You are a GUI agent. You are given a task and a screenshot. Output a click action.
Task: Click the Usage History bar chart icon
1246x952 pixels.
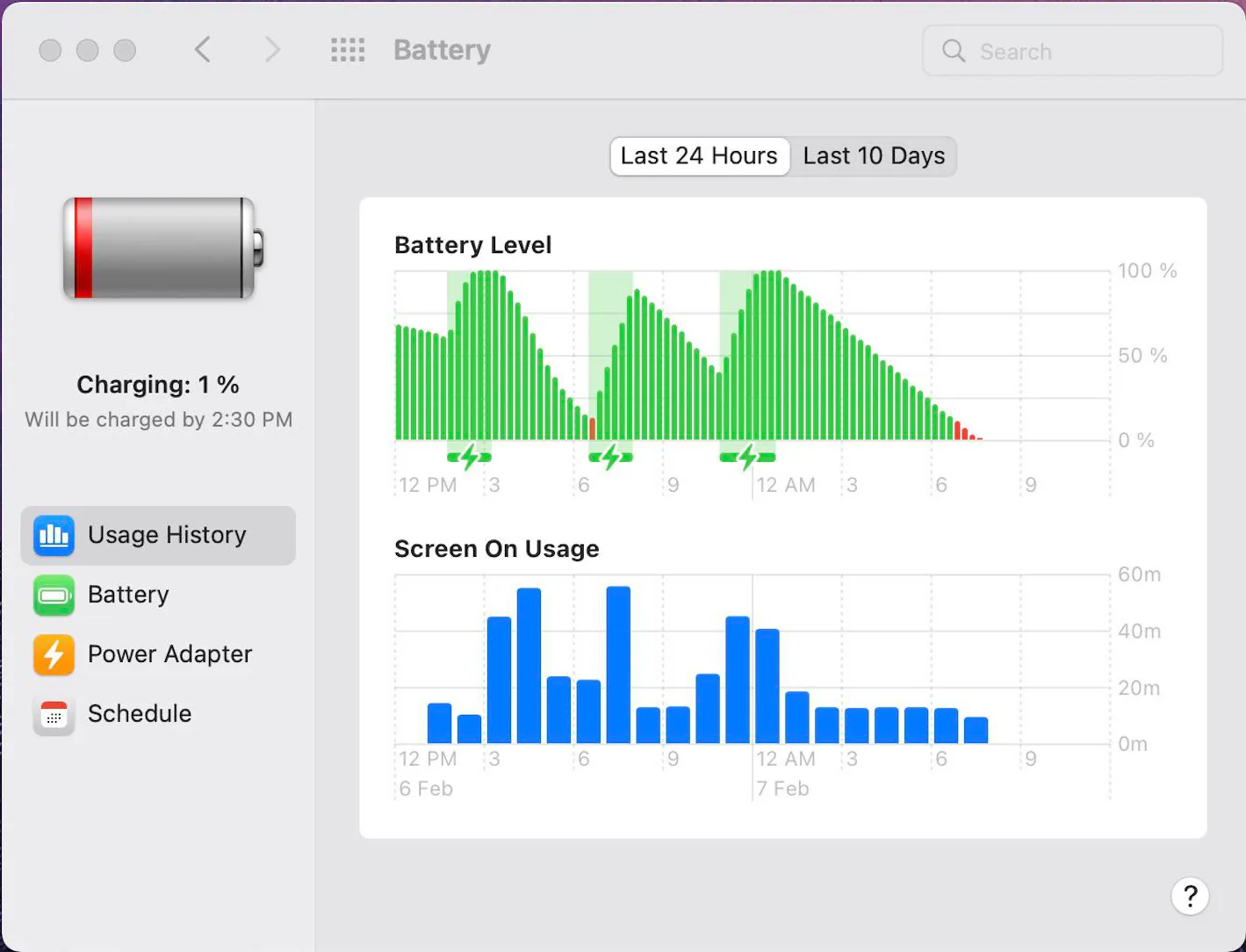click(x=54, y=536)
